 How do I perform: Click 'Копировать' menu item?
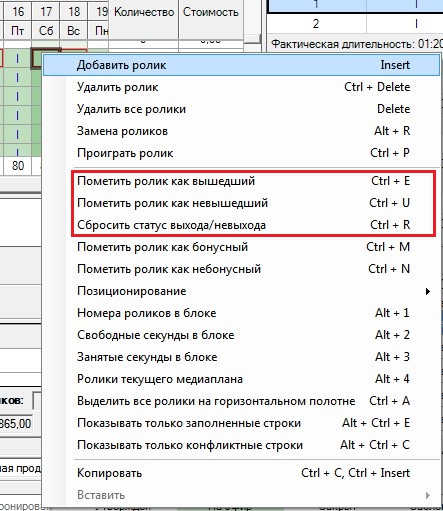tap(241, 473)
